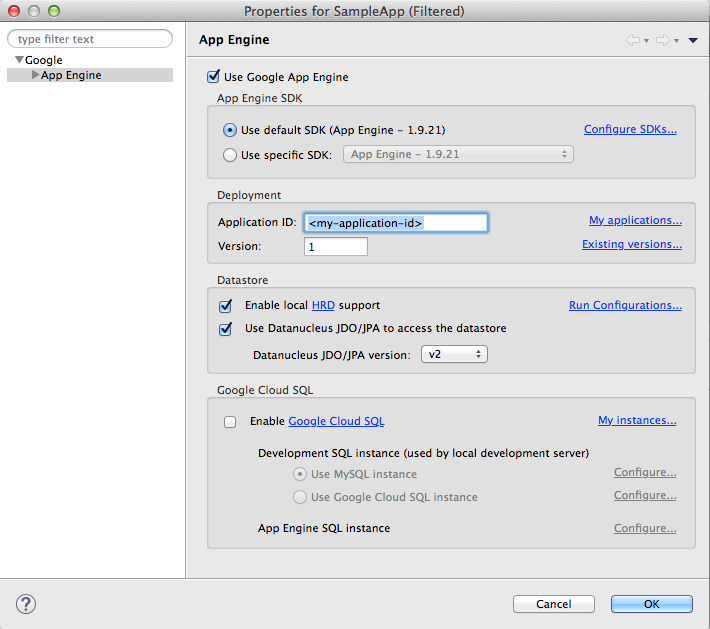Select App Engine in the tree
The image size is (710, 629).
[71, 75]
